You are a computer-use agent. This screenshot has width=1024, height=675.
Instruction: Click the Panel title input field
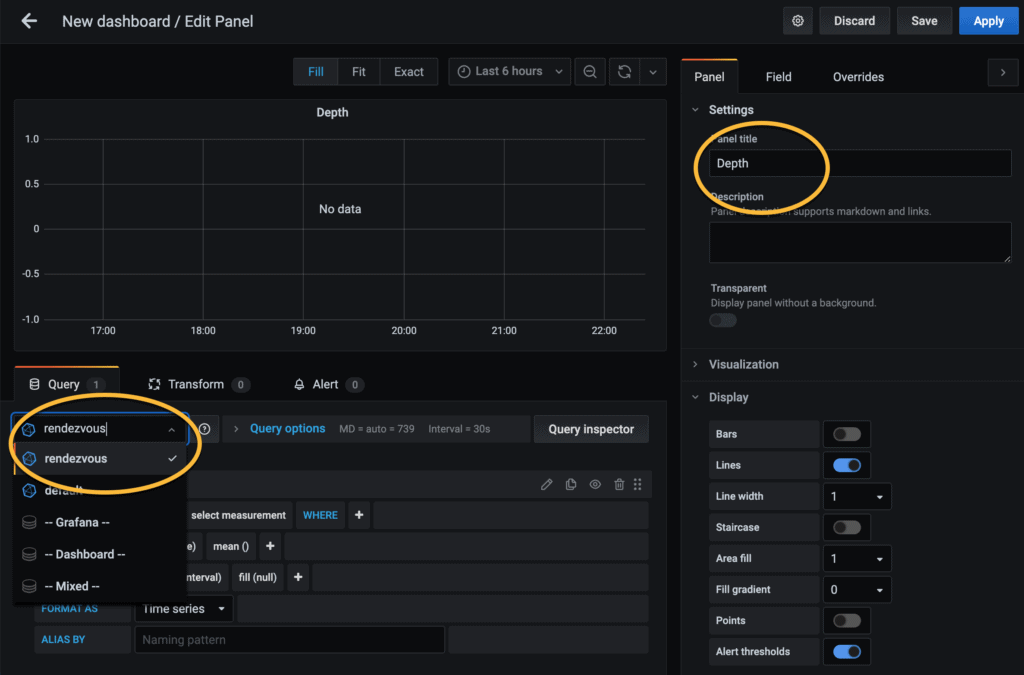coord(860,163)
